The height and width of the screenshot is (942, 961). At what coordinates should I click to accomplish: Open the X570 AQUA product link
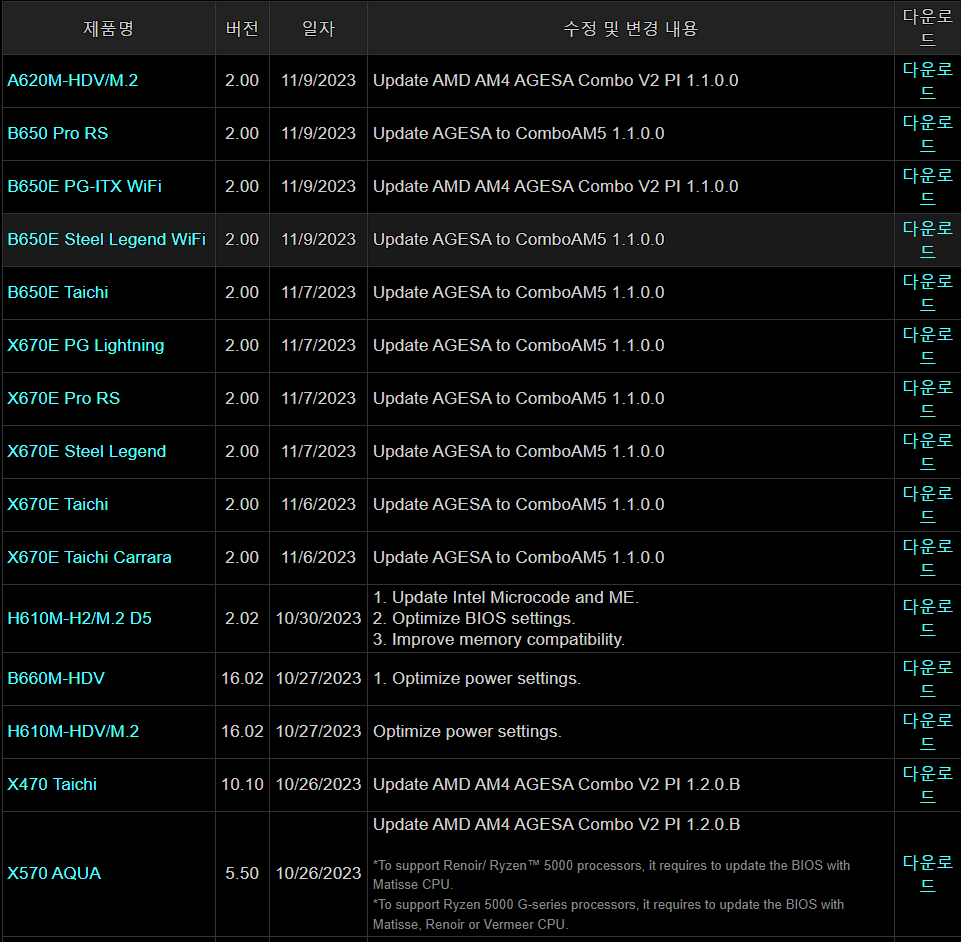point(54,873)
